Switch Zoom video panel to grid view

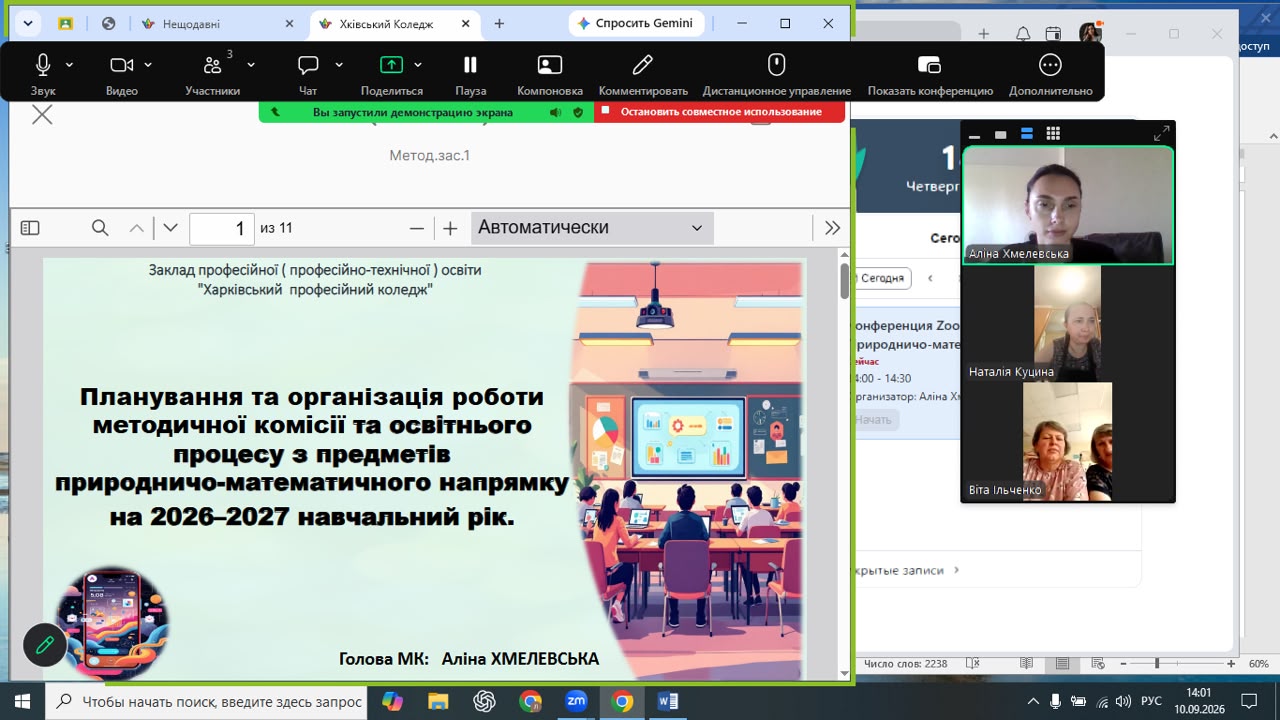pyautogui.click(x=1053, y=134)
